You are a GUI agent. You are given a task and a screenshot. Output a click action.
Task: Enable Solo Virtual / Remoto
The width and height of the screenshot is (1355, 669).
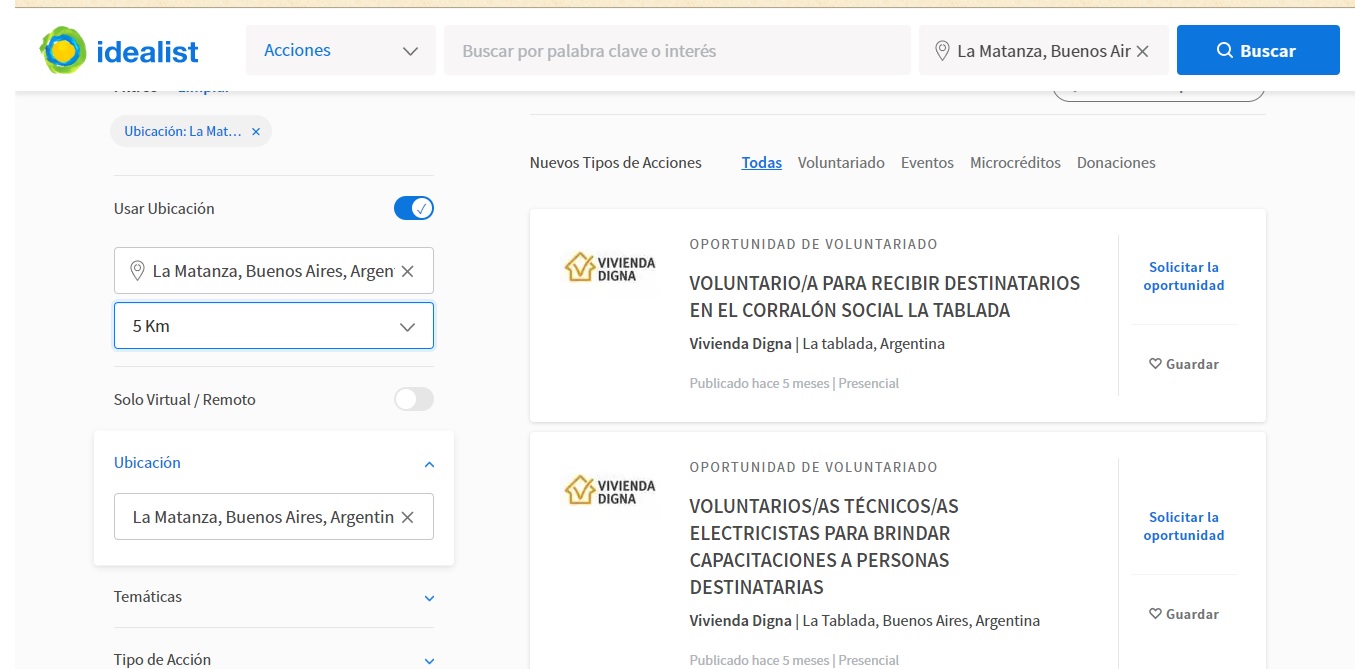[x=413, y=398]
